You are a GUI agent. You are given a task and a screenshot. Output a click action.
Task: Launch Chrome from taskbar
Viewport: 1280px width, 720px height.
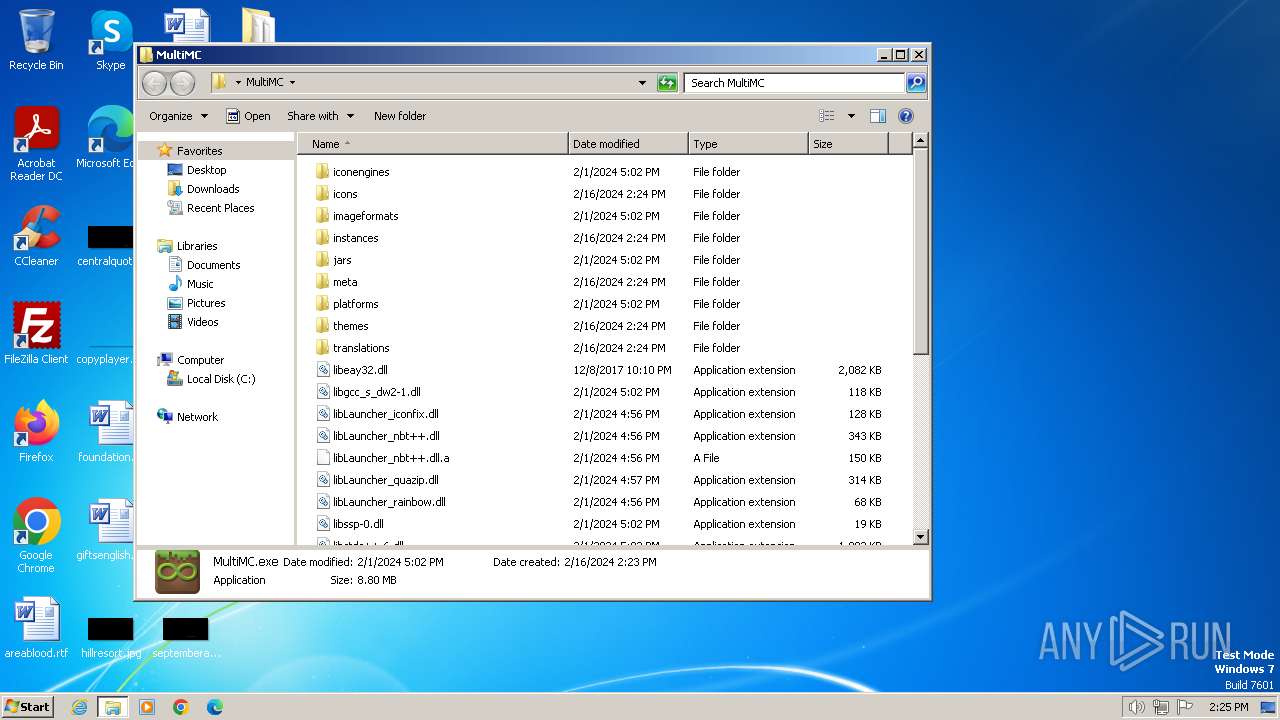tap(181, 707)
